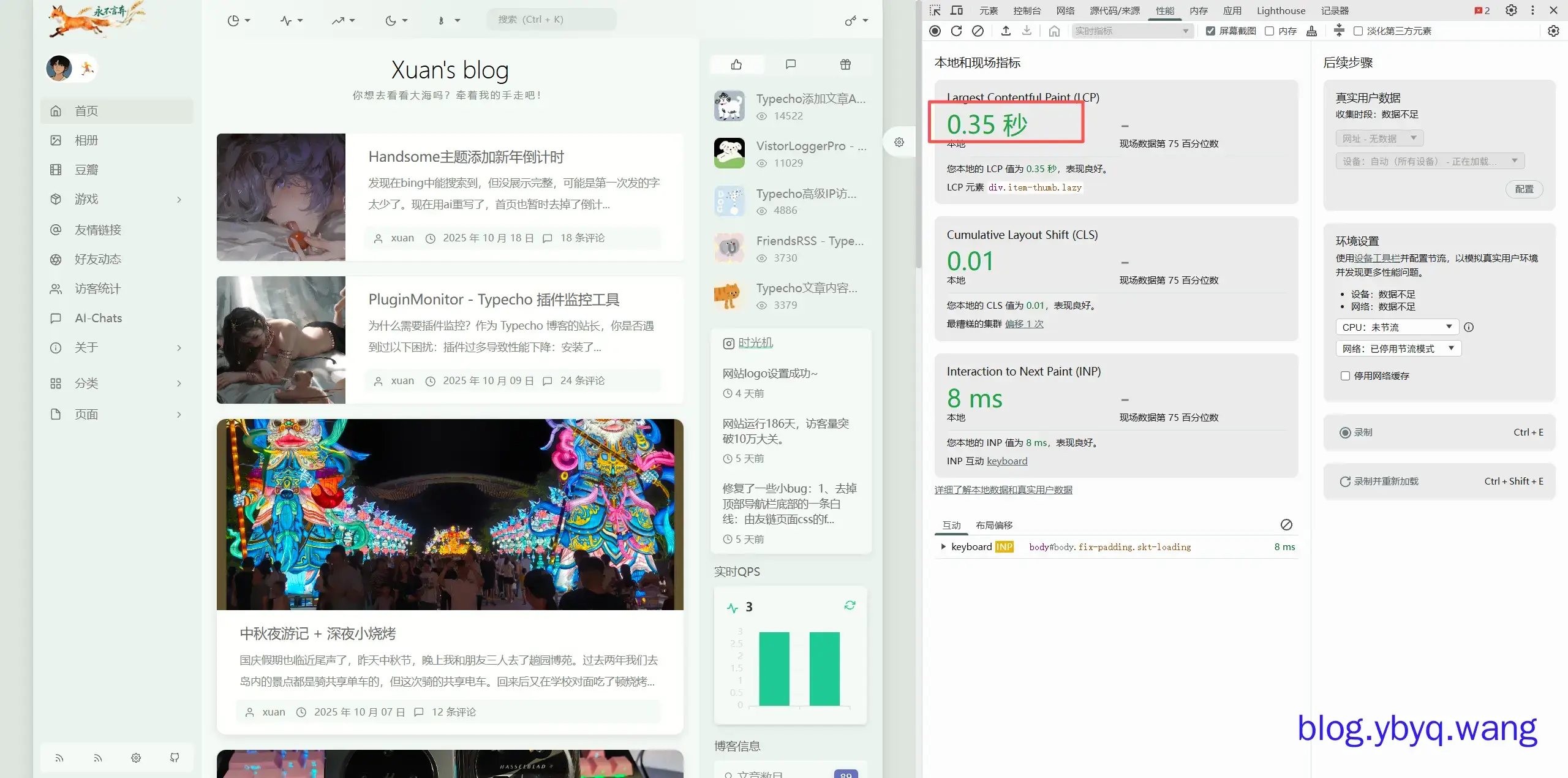Click the inspect element picker icon

(x=935, y=10)
